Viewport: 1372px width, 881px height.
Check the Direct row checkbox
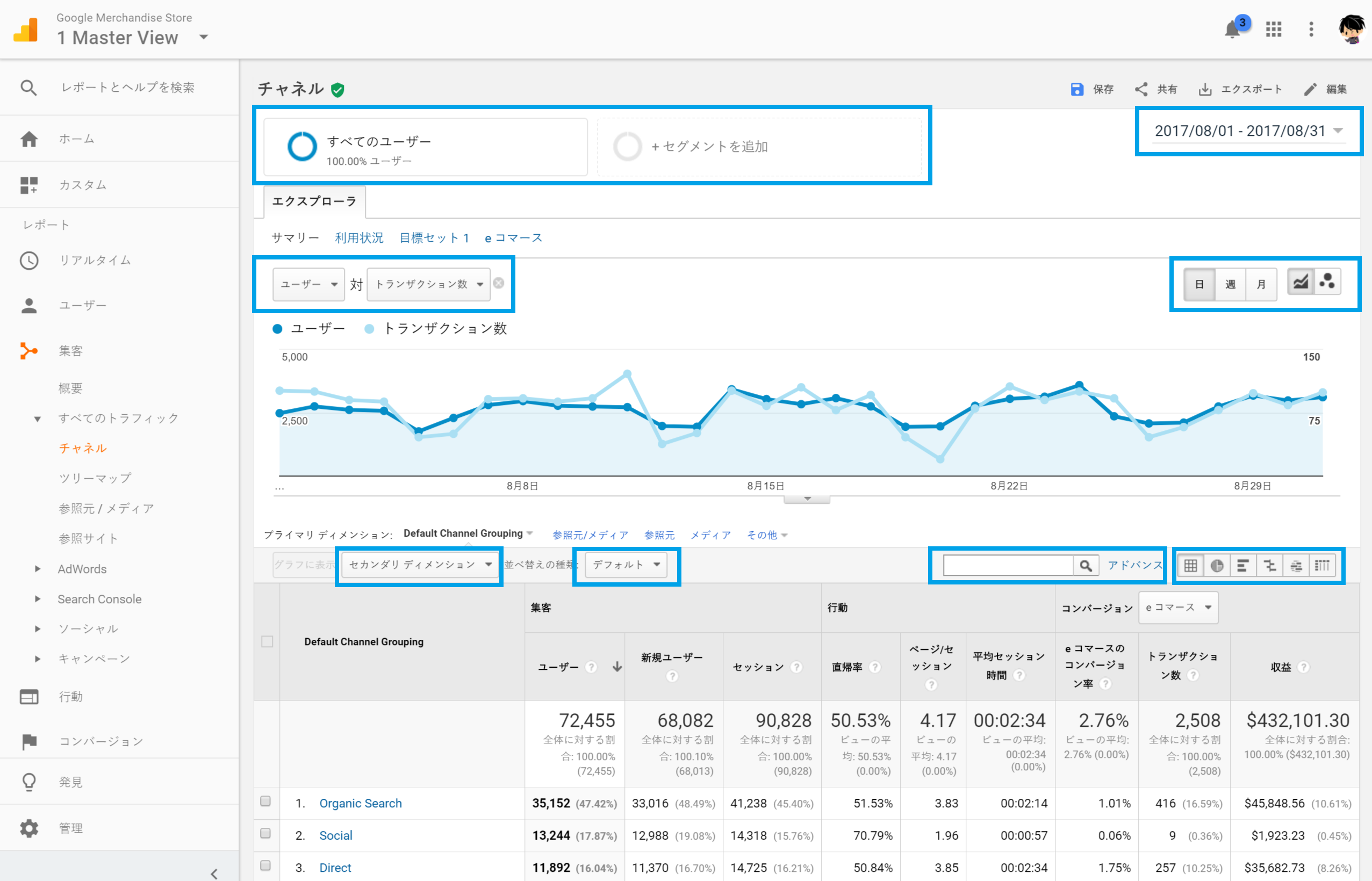click(265, 865)
